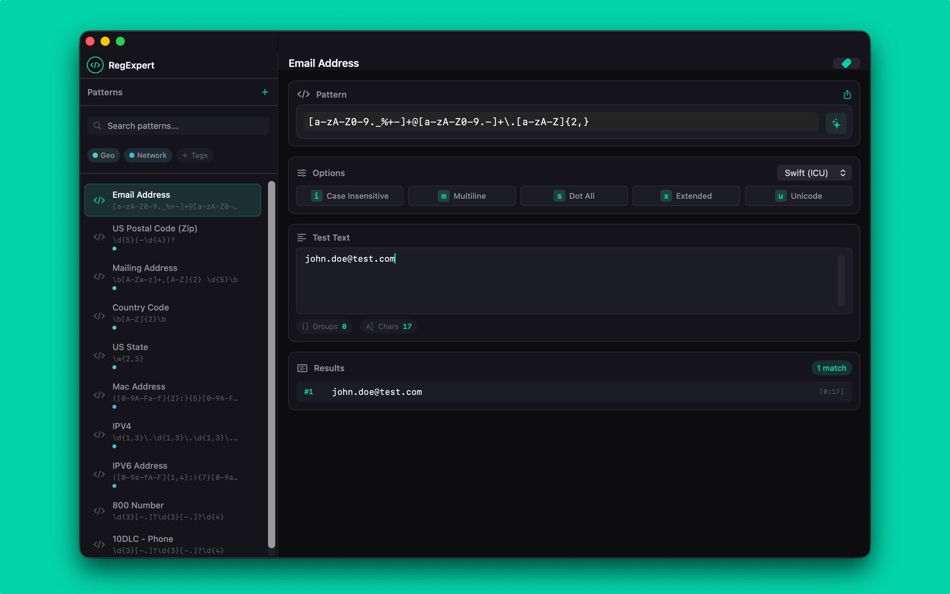Select the 10DLC - Phone pattern
The image size is (950, 594).
[173, 544]
